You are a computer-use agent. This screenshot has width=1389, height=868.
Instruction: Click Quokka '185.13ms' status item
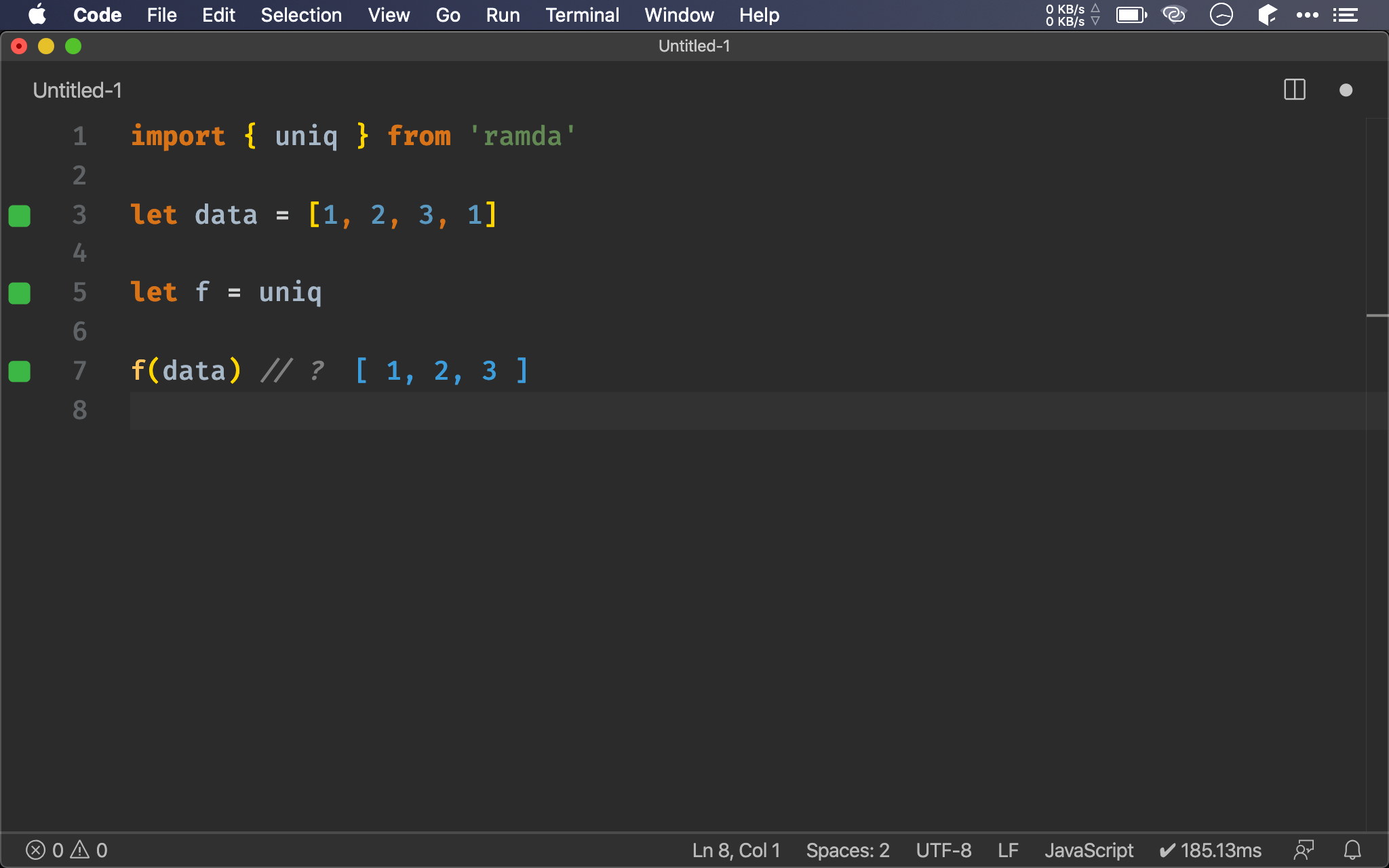[1210, 850]
